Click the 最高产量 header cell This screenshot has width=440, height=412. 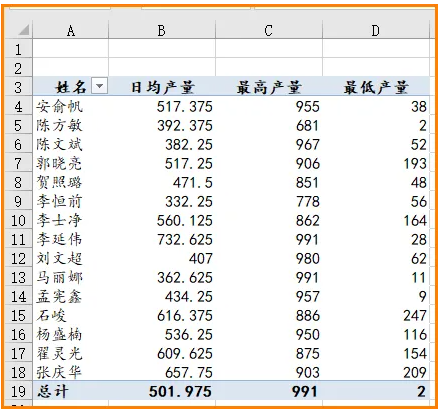(269, 87)
